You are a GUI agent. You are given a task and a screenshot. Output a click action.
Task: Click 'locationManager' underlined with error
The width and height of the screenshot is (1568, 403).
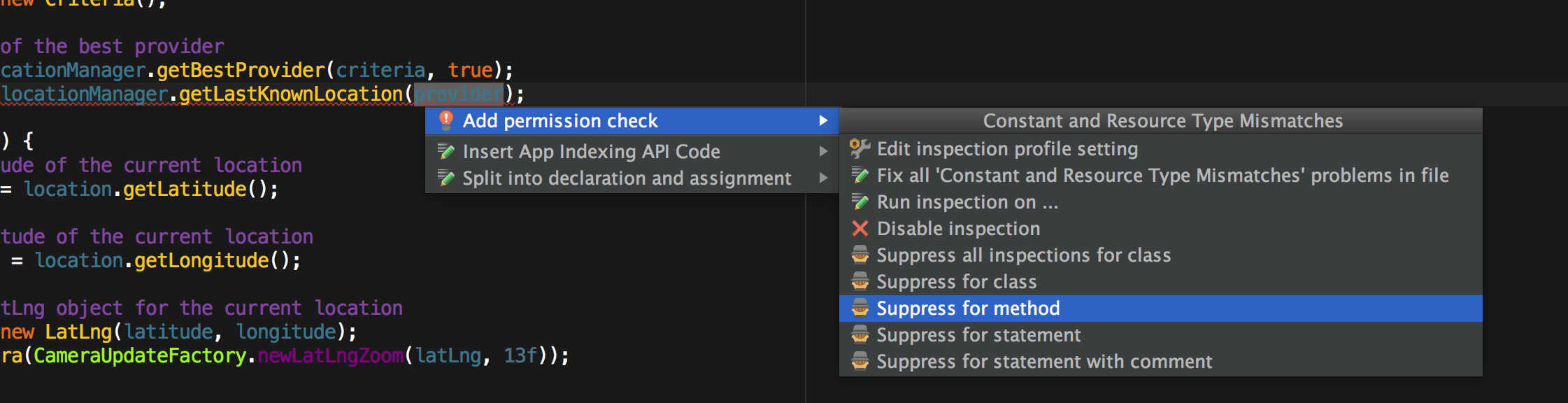[x=84, y=94]
